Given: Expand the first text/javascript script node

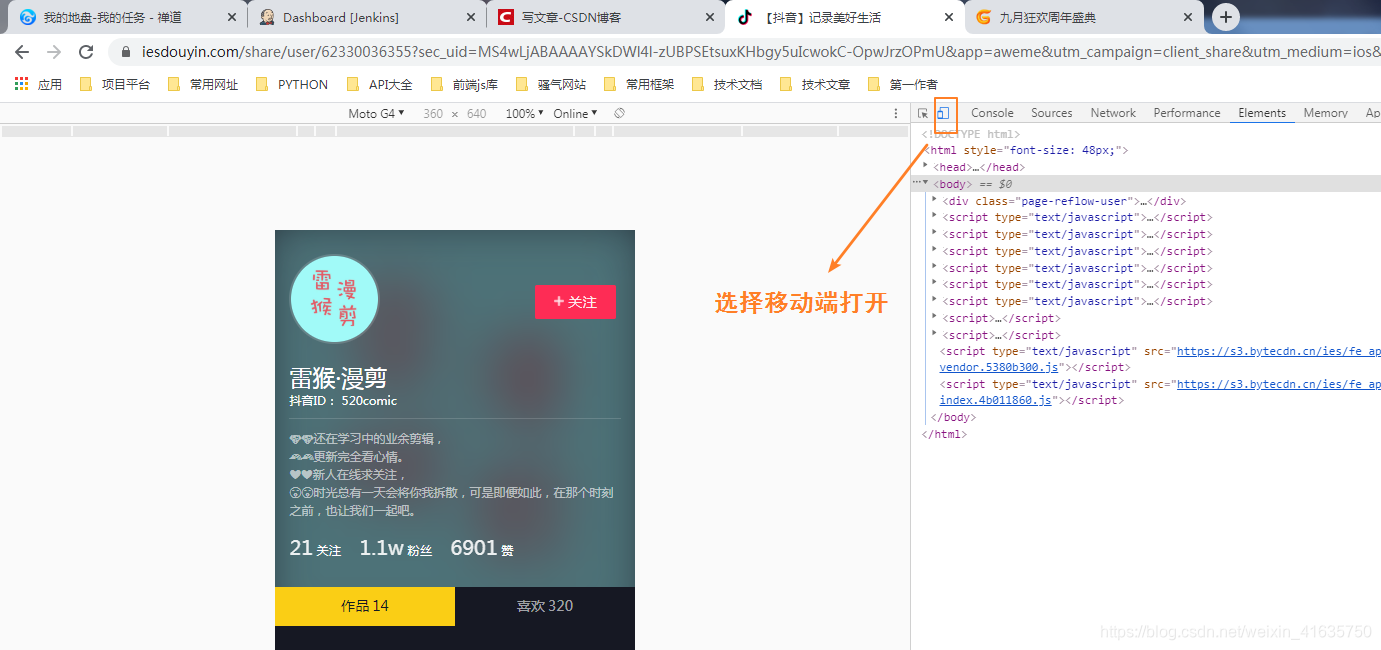Looking at the screenshot, I should tap(935, 217).
